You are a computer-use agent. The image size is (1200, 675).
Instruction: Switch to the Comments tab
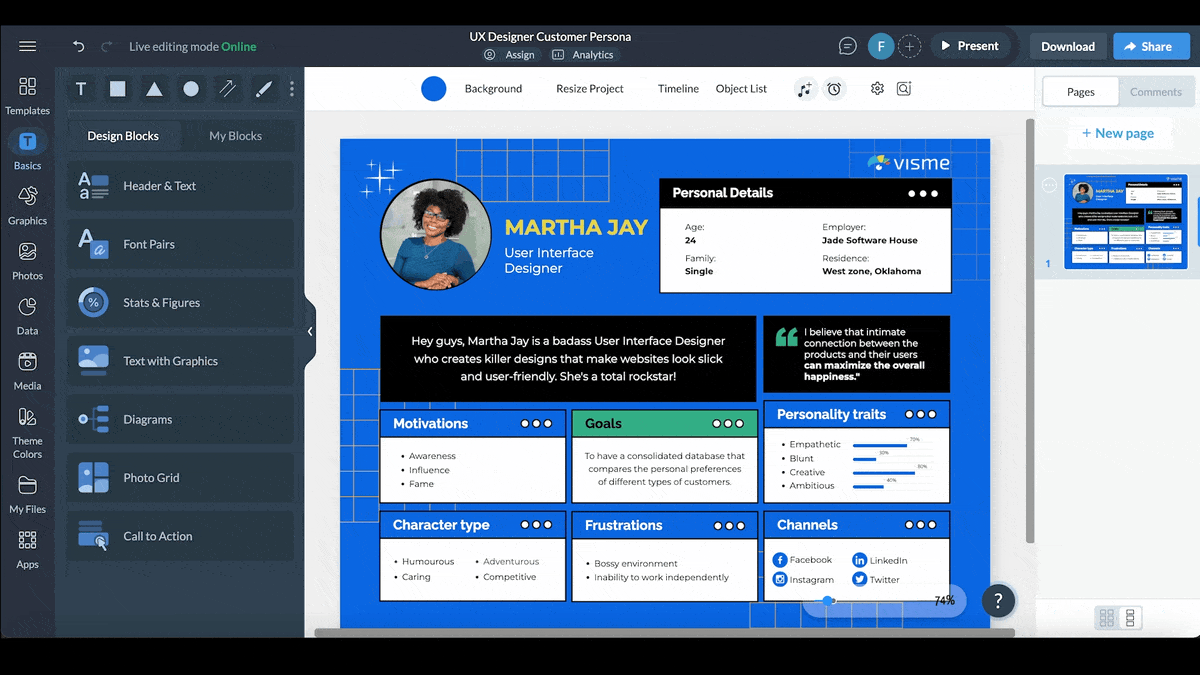(1156, 91)
